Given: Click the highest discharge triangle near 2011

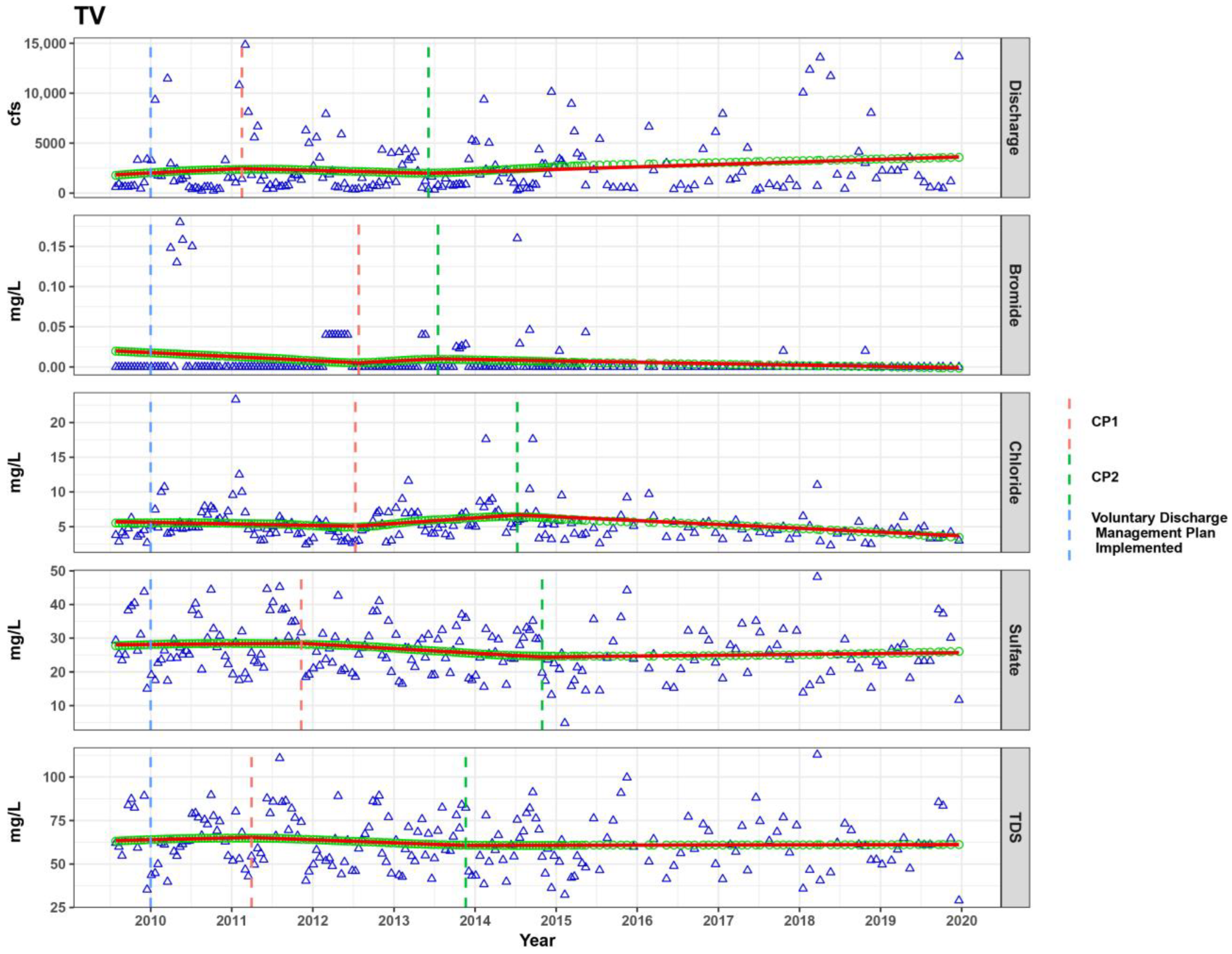Looking at the screenshot, I should 245,44.
